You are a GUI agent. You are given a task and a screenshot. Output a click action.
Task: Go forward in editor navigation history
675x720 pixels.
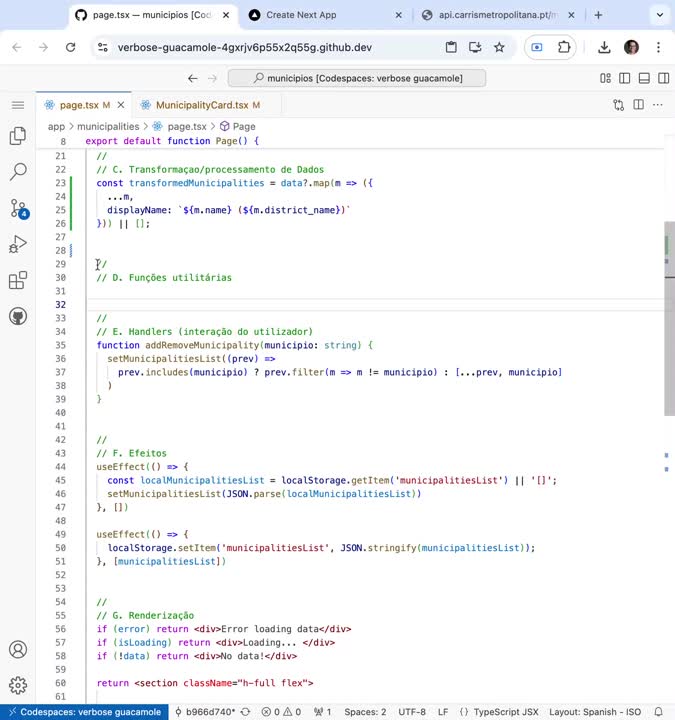tap(212, 79)
